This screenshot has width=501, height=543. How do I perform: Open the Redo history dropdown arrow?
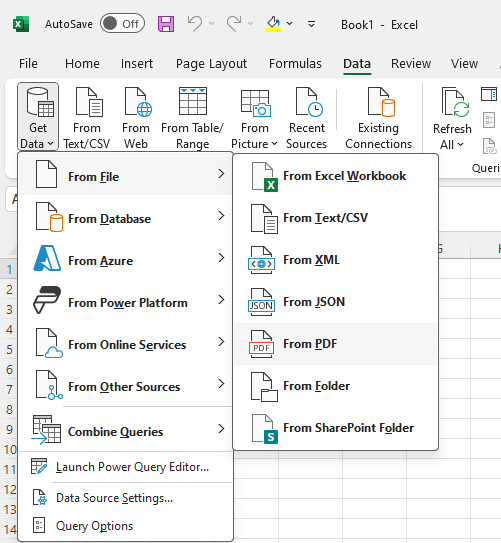(250, 24)
